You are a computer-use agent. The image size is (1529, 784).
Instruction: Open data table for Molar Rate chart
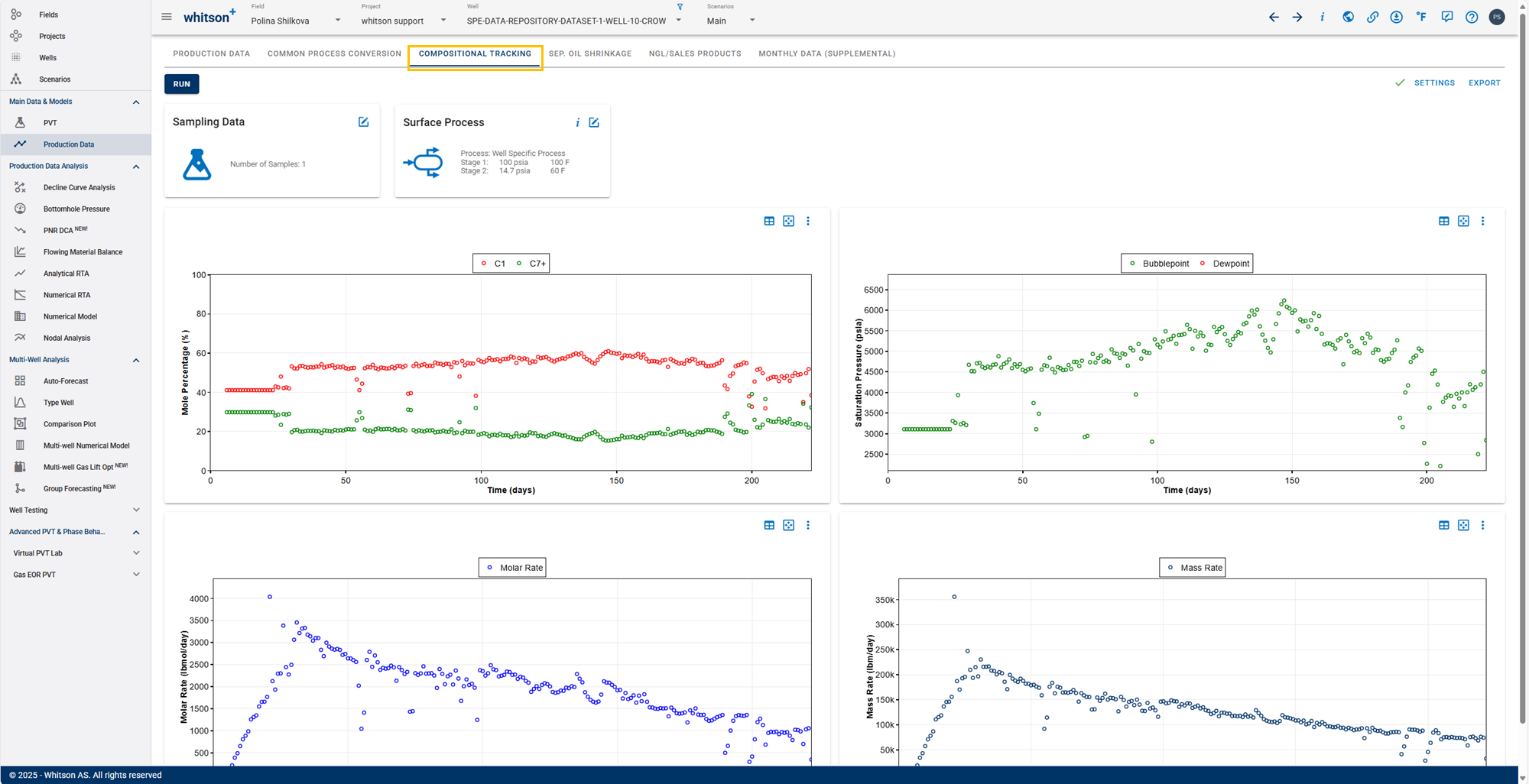pyautogui.click(x=769, y=525)
